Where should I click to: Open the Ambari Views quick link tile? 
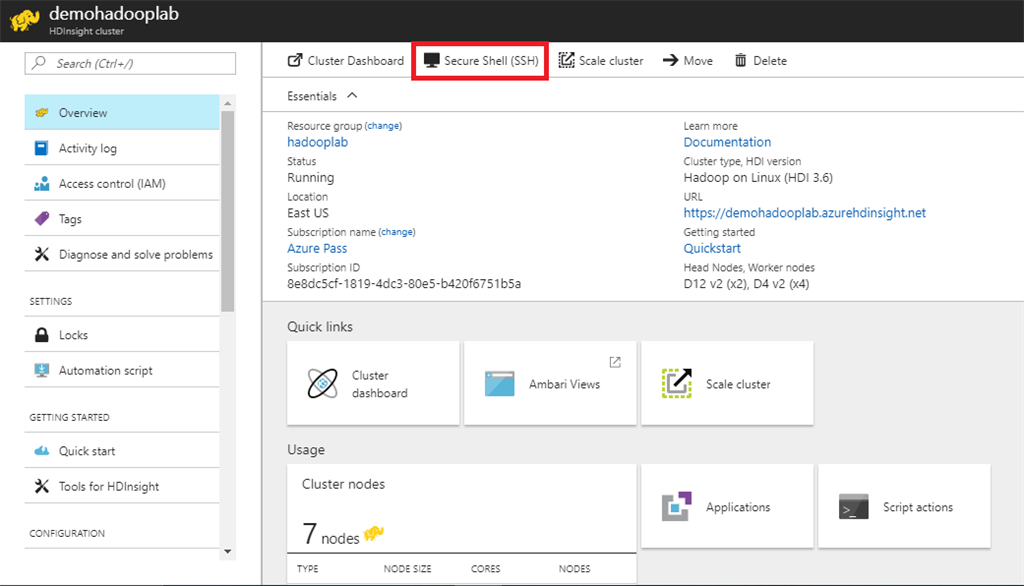[x=550, y=384]
